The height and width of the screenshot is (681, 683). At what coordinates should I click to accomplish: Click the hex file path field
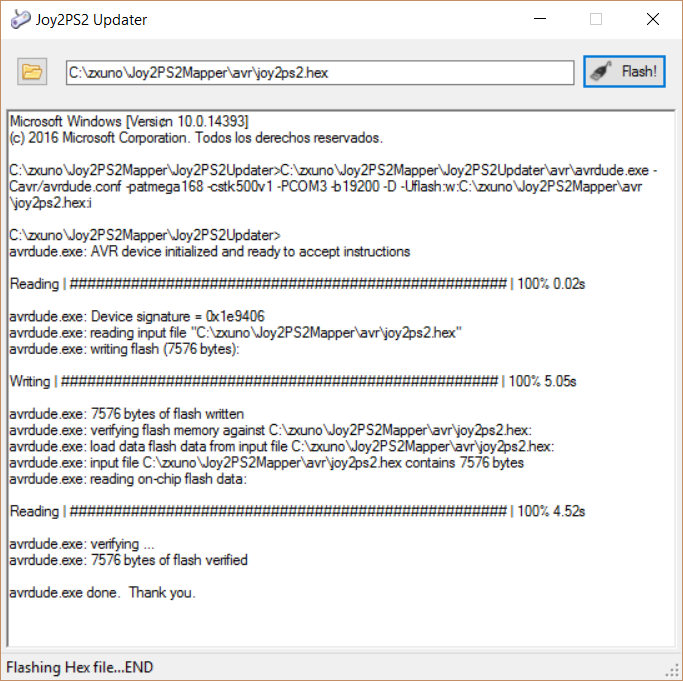[x=319, y=72]
